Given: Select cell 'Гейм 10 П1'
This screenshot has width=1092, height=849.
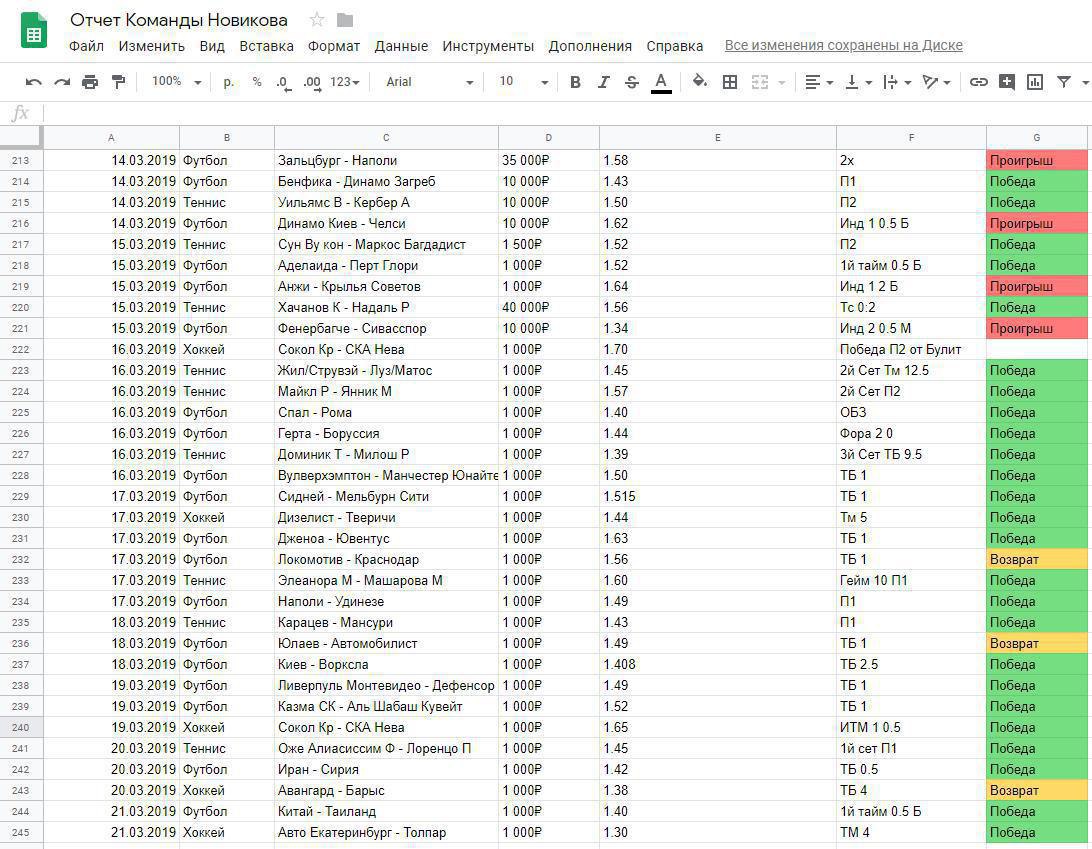Looking at the screenshot, I should [x=911, y=580].
